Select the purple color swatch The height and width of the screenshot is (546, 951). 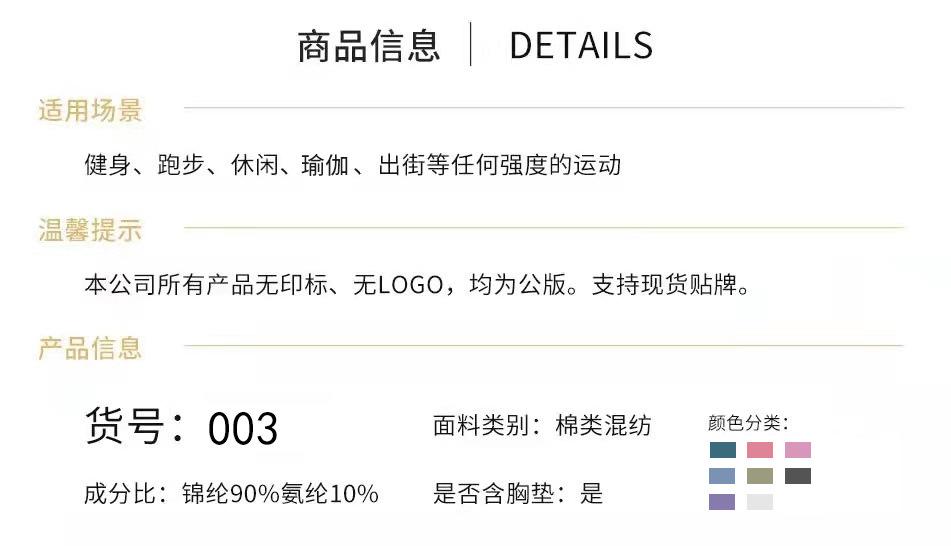tap(722, 502)
